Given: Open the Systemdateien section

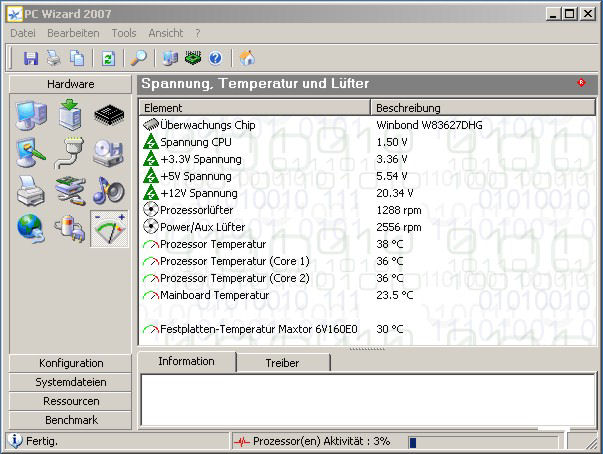Looking at the screenshot, I should click(71, 382).
